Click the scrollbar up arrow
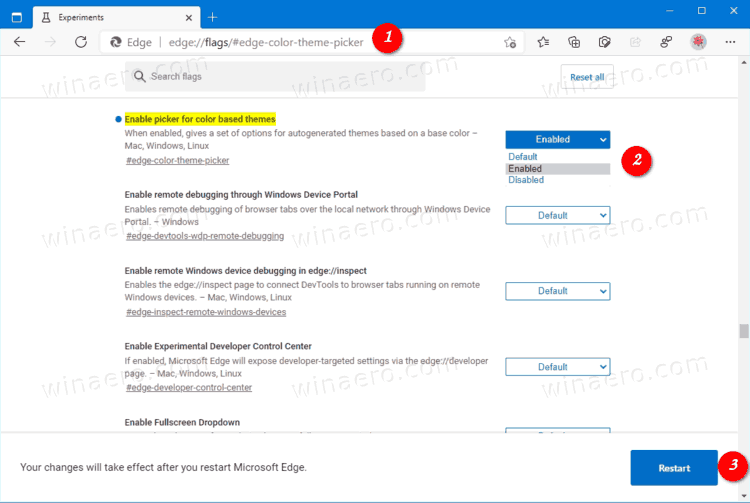This screenshot has height=503, width=750. [744, 63]
